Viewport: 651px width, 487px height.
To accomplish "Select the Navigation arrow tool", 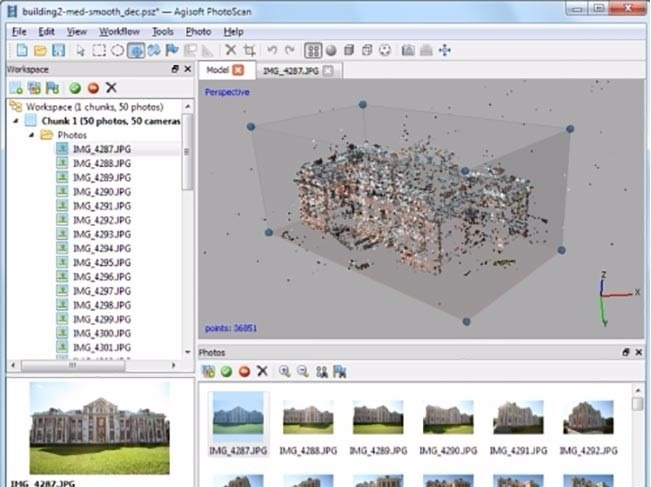I will click(81, 51).
